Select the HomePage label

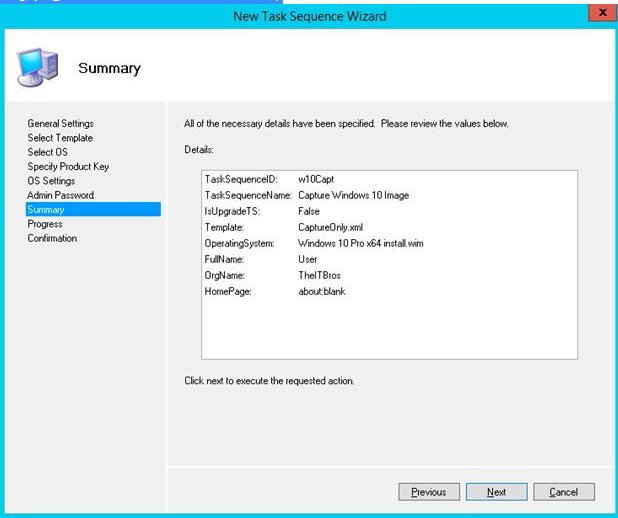click(x=228, y=292)
